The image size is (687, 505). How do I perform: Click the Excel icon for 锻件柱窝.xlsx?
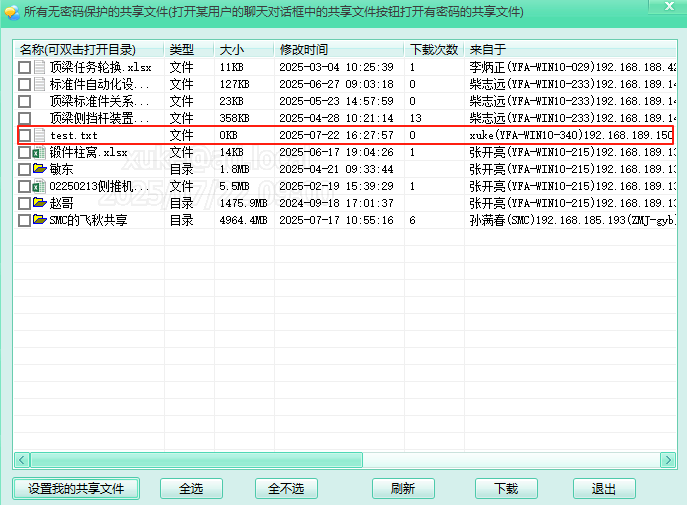[x=40, y=152]
